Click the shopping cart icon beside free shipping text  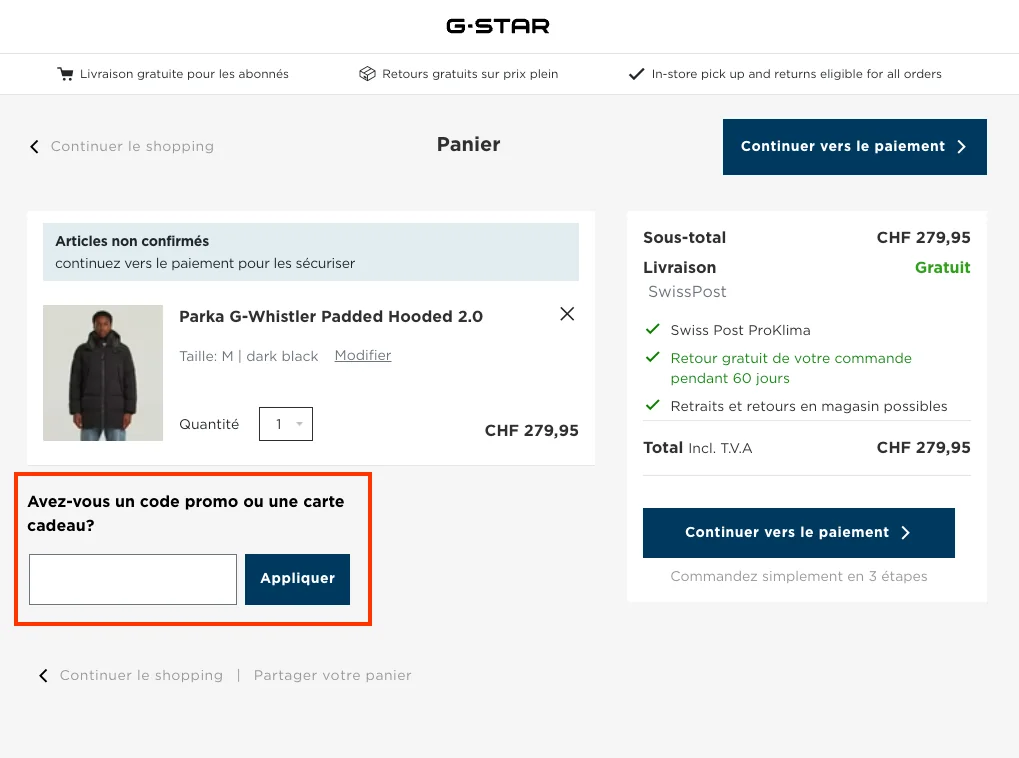pyautogui.click(x=66, y=73)
